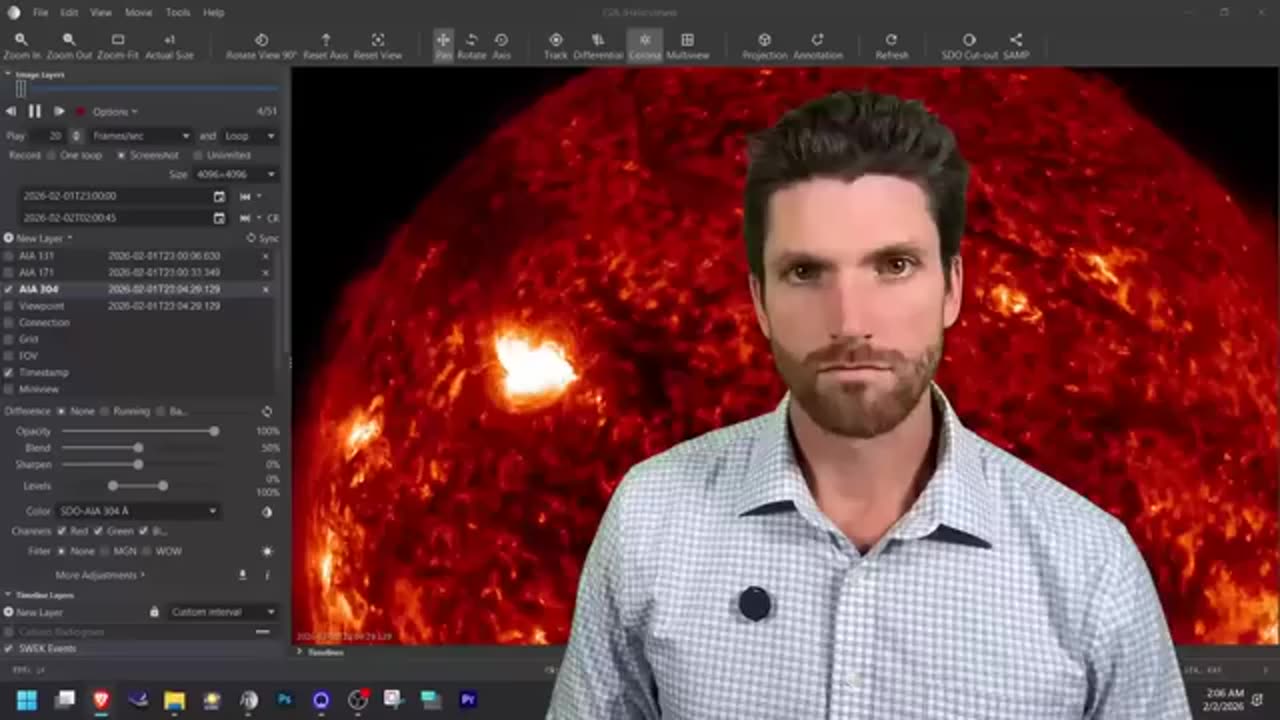The width and height of the screenshot is (1280, 720).
Task: Remove the AIA 131 layer
Action: [x=265, y=256]
